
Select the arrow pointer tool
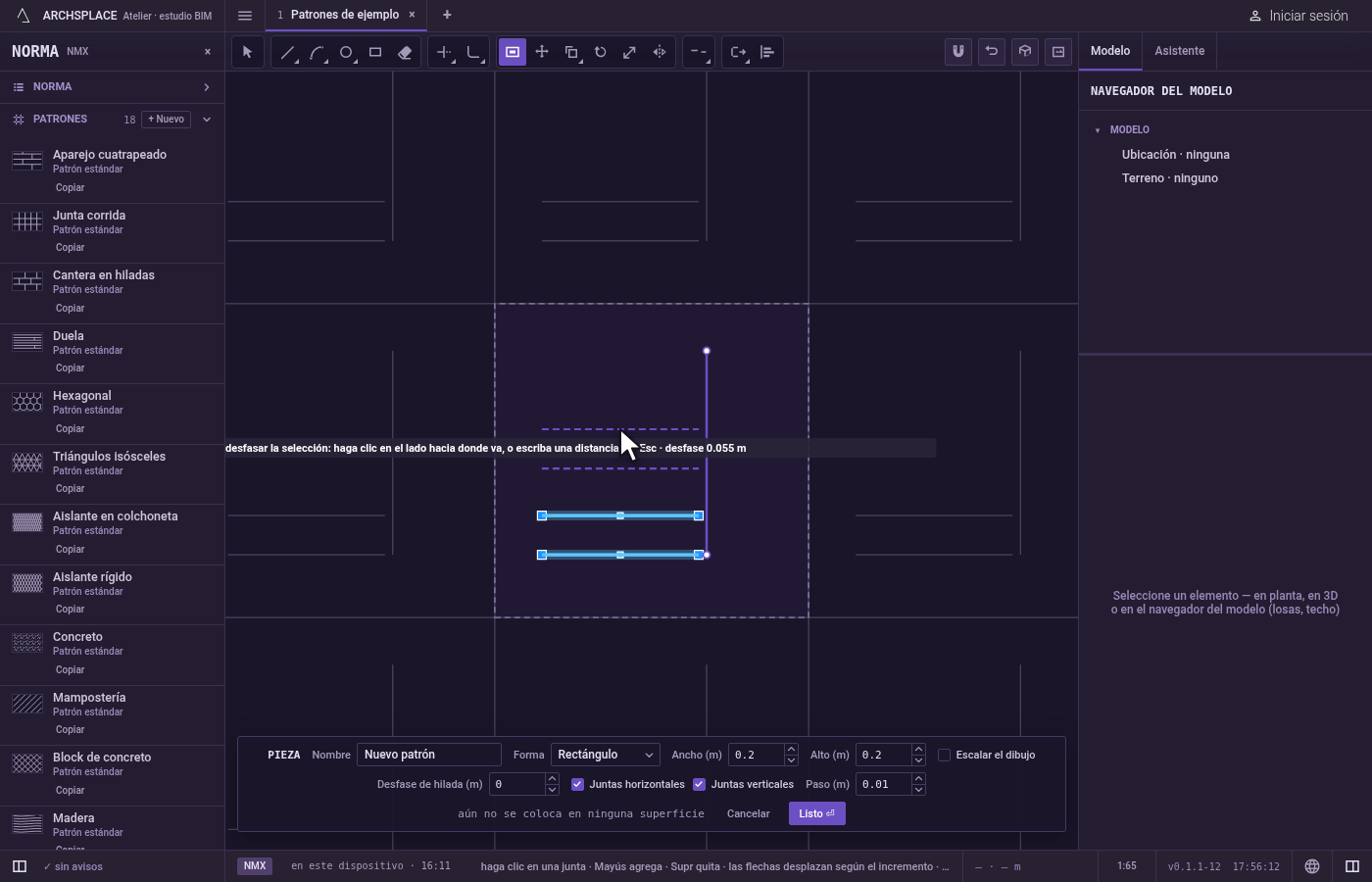[247, 52]
